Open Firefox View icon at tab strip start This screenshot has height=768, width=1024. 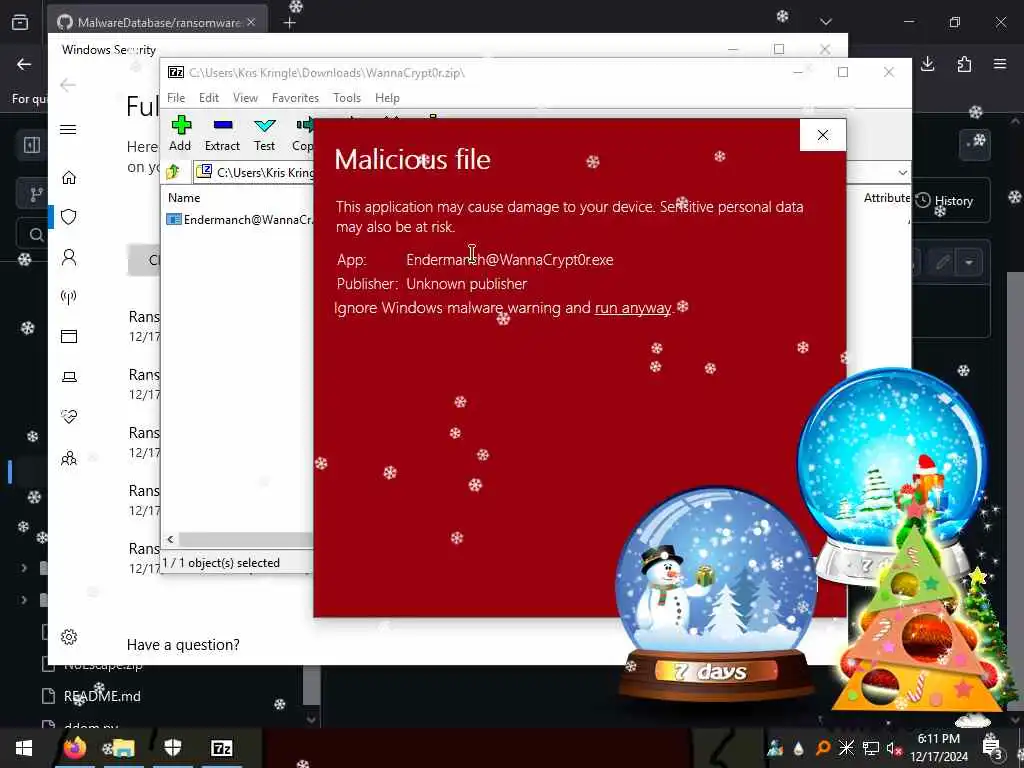click(20, 22)
